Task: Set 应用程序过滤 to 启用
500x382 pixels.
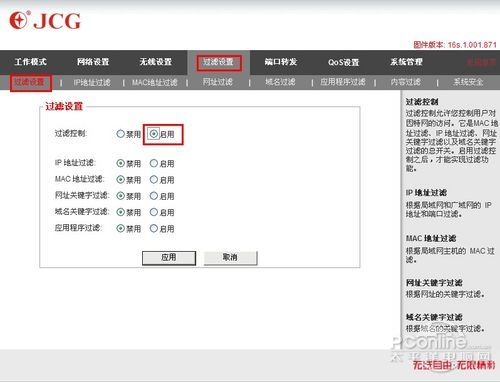Action: click(153, 228)
